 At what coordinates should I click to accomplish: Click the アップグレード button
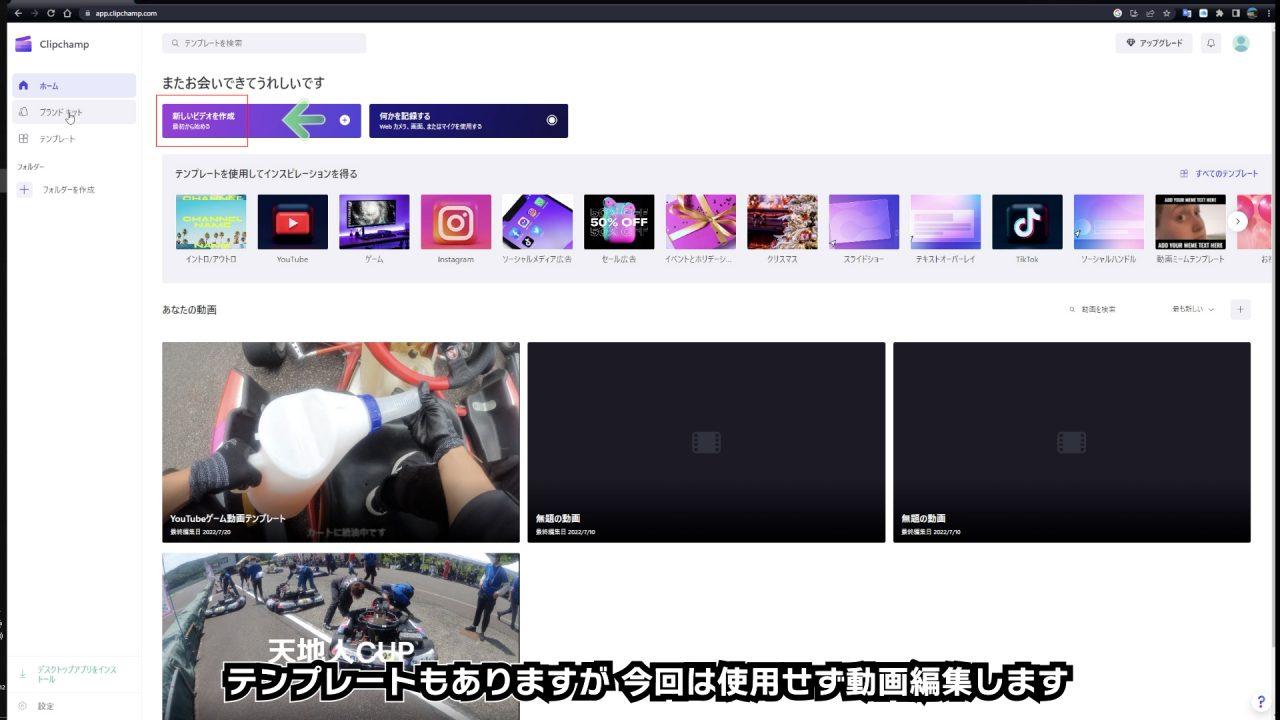[1154, 44]
